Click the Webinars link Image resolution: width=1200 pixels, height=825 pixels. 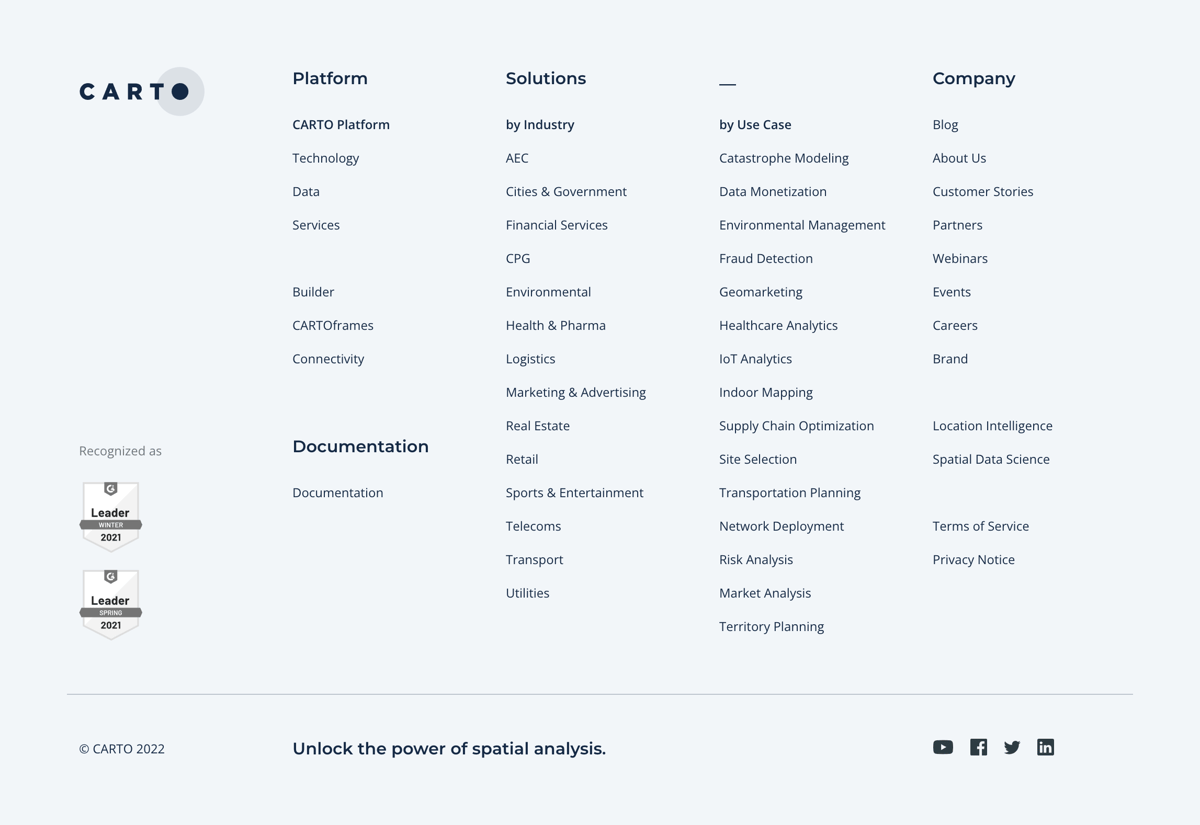960,258
